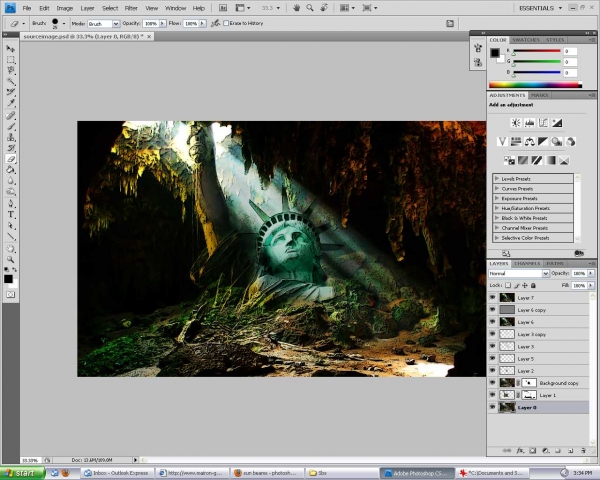Image resolution: width=600 pixels, height=480 pixels.
Task: Open the eraser Opacity slider arrow
Action: [x=162, y=23]
